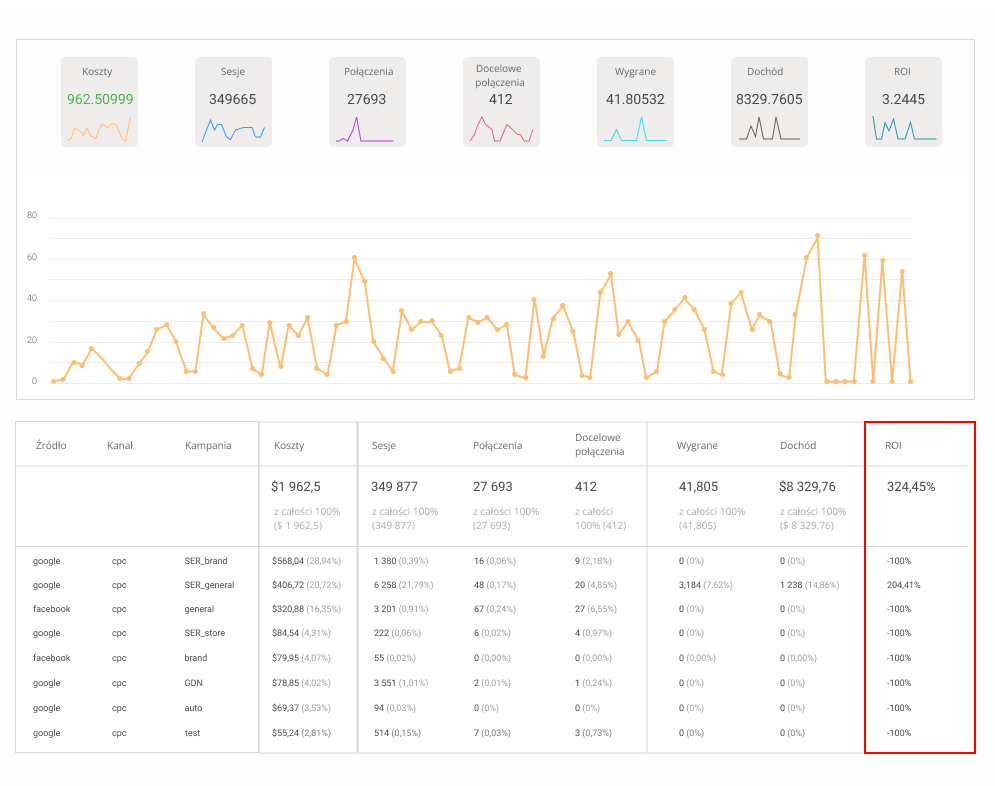Select the Koszty metric card

pyautogui.click(x=99, y=102)
